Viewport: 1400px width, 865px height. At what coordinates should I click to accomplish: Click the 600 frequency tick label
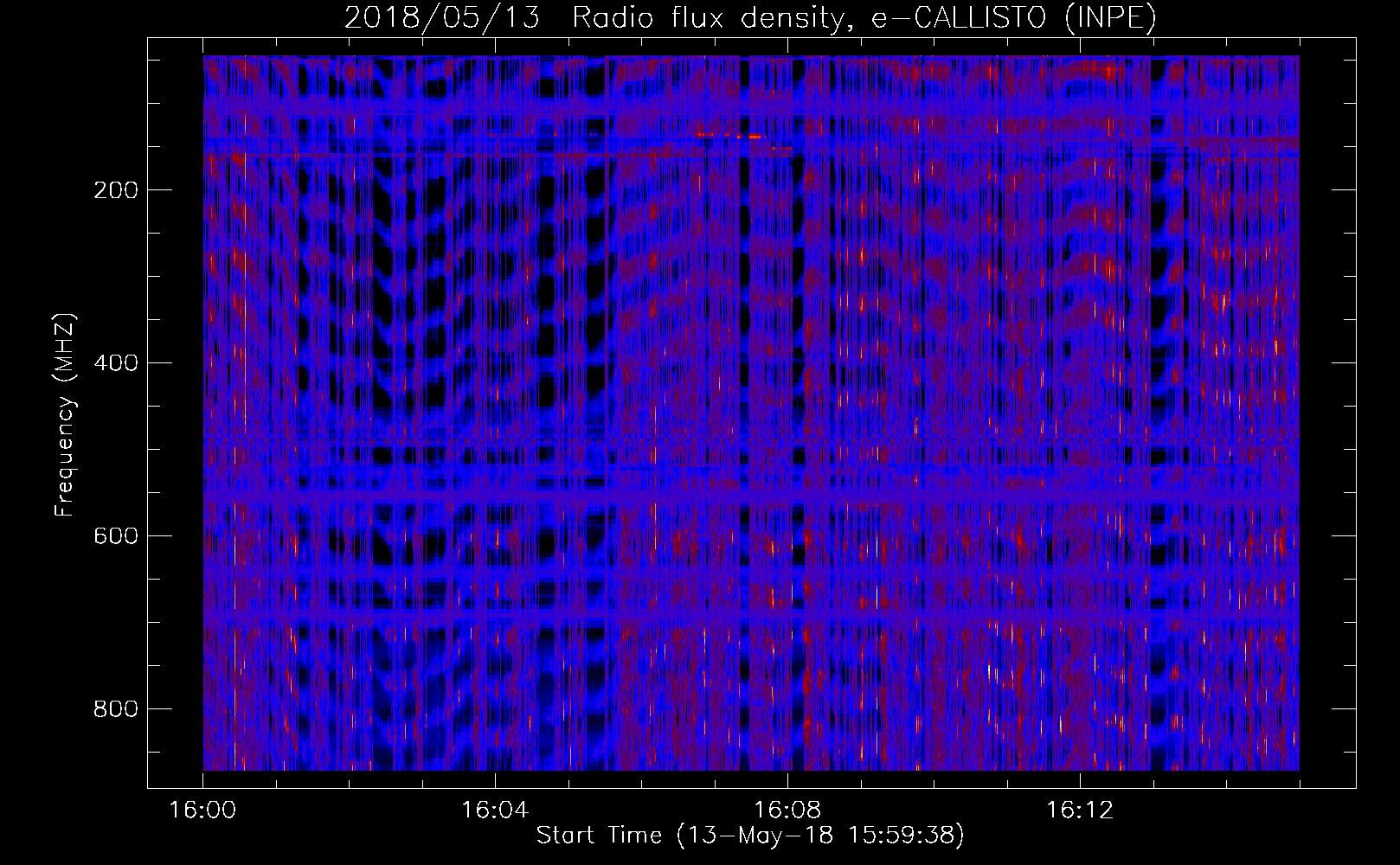click(x=115, y=535)
